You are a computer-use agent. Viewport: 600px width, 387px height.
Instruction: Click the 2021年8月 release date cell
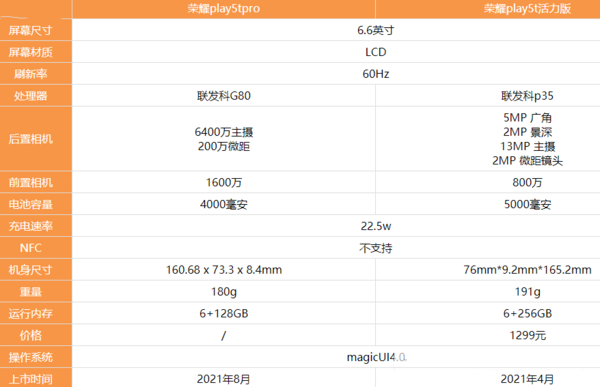pyautogui.click(x=224, y=379)
